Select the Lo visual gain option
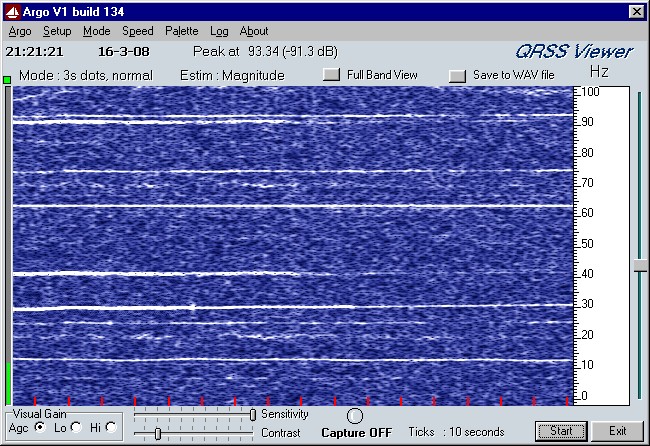 76,427
